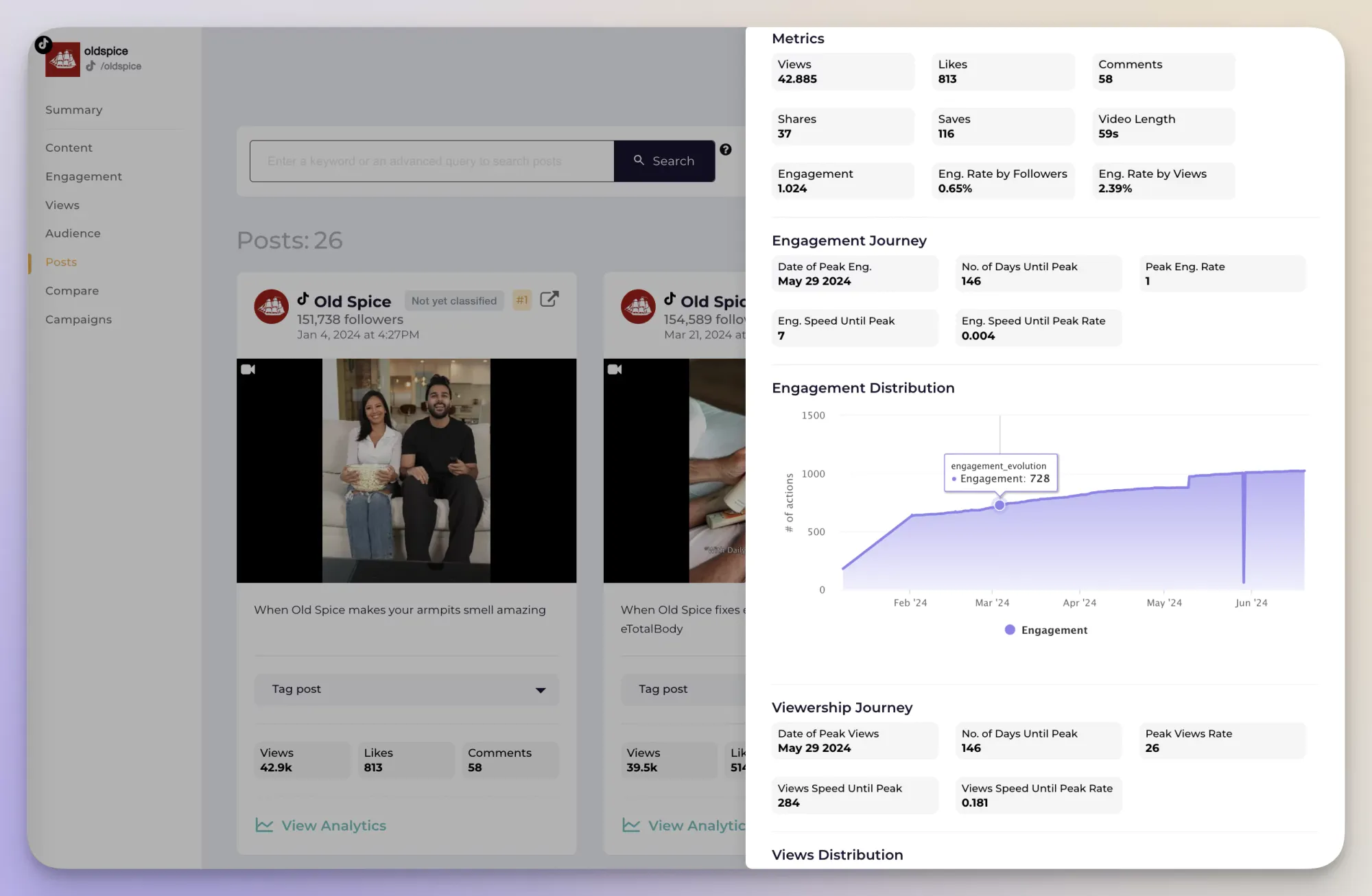Go to Summary in sidebar

(x=74, y=110)
